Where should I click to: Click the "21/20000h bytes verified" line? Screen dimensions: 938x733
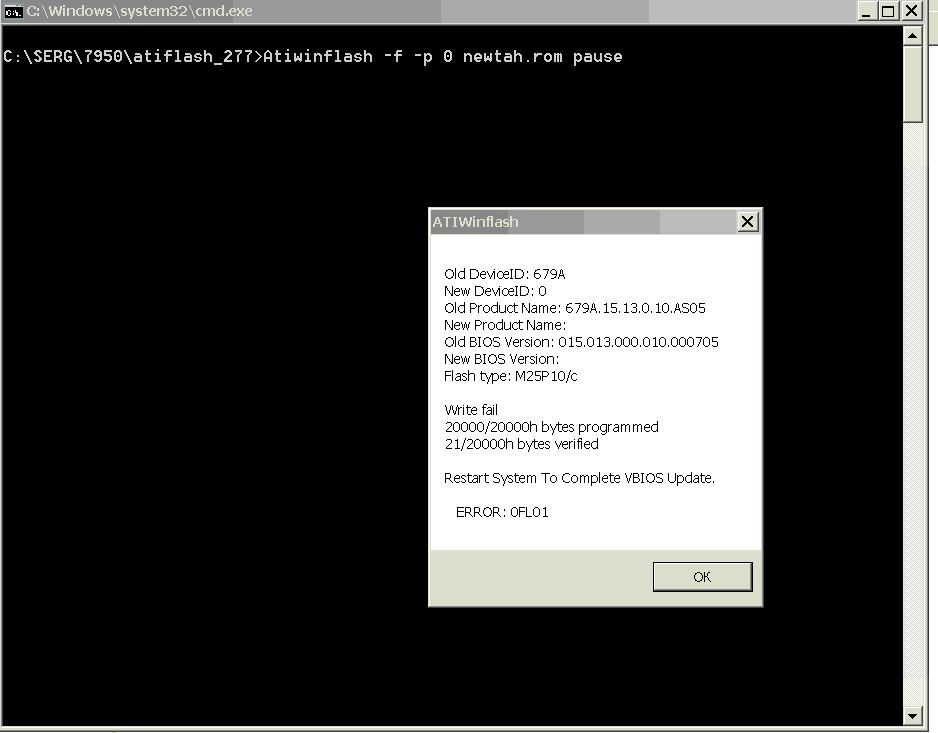pos(521,444)
